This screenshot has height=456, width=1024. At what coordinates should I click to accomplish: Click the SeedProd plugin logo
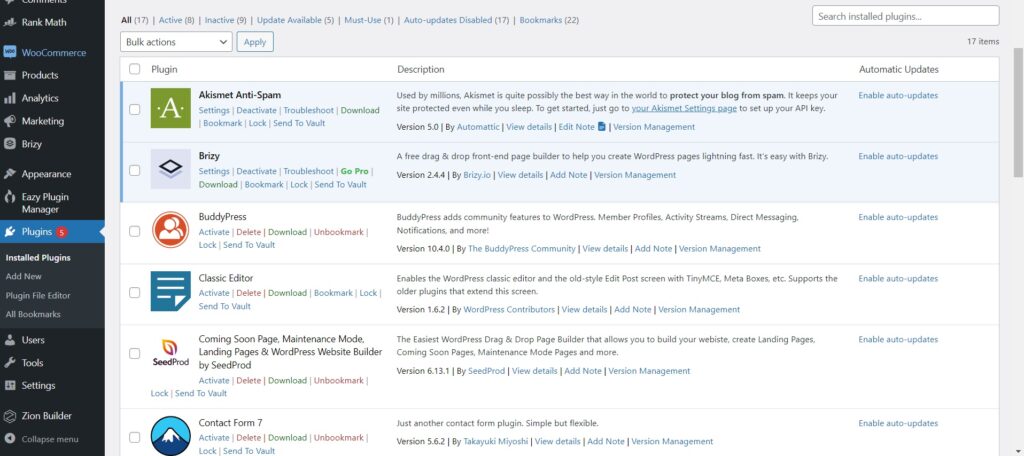click(170, 353)
